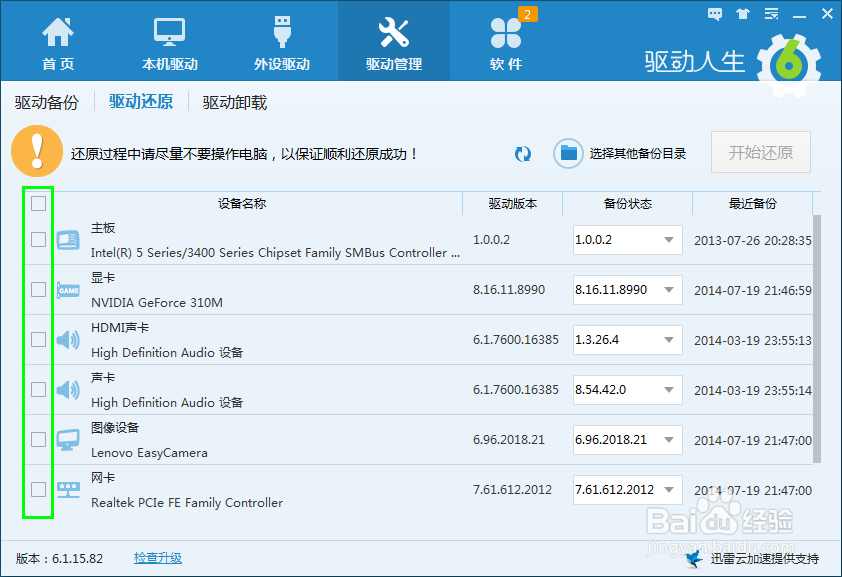
Task: Click the orange notification badge on 软件
Action: (527, 14)
